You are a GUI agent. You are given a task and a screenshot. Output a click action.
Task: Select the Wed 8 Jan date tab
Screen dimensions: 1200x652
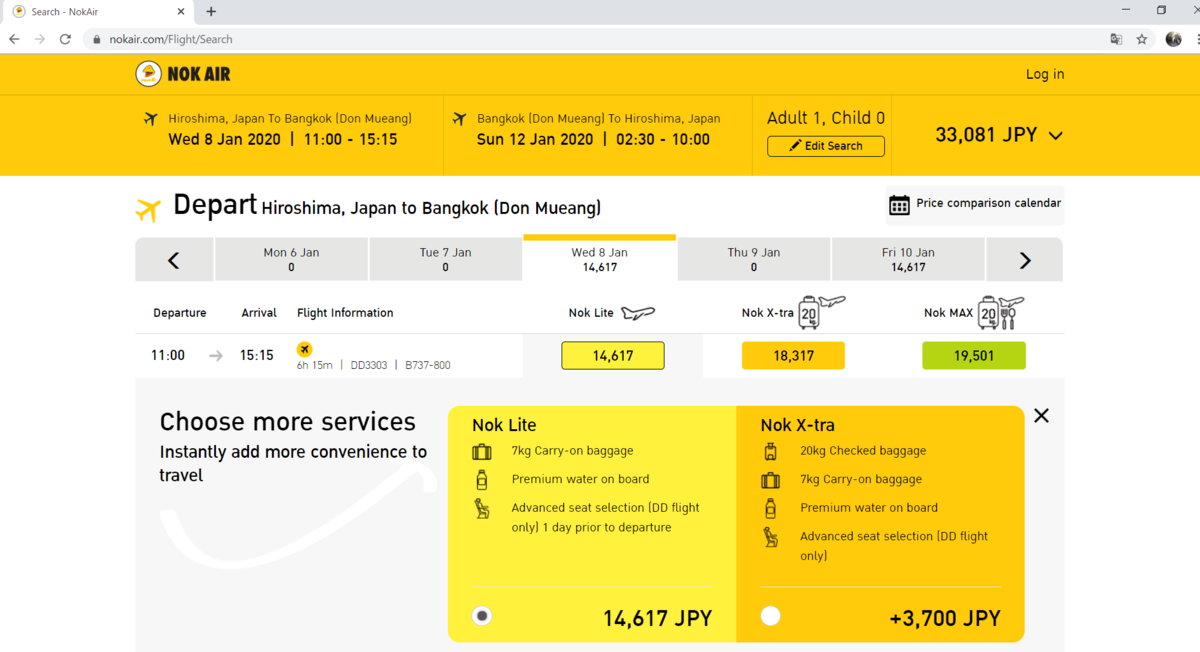pyautogui.click(x=600, y=259)
